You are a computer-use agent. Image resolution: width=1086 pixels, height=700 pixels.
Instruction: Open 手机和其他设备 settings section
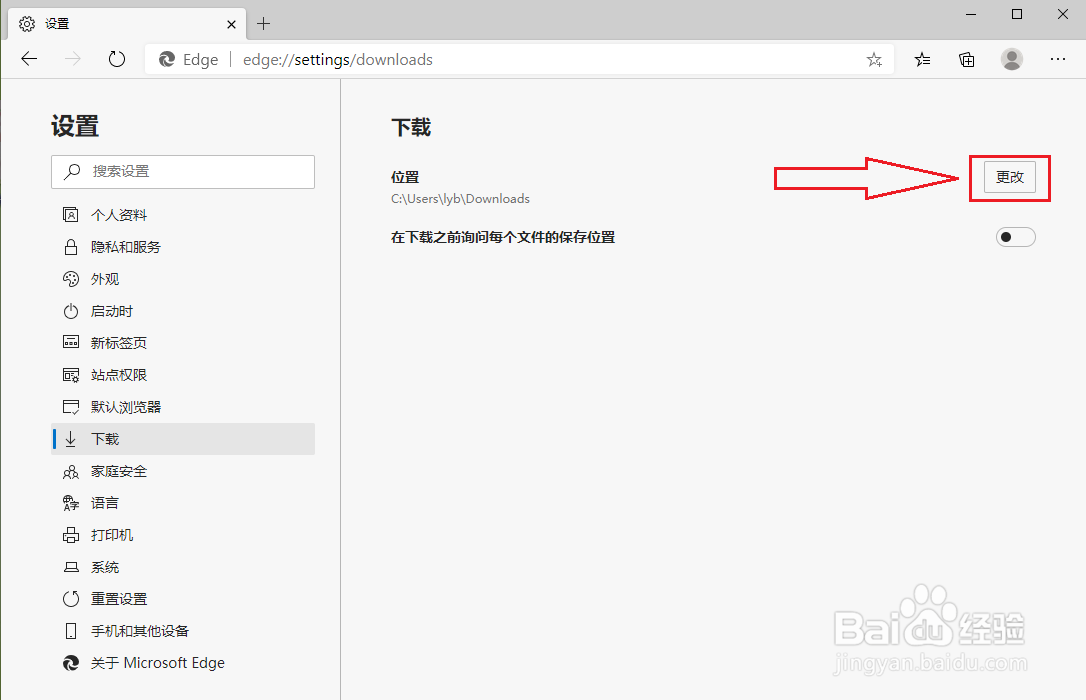[x=183, y=631]
